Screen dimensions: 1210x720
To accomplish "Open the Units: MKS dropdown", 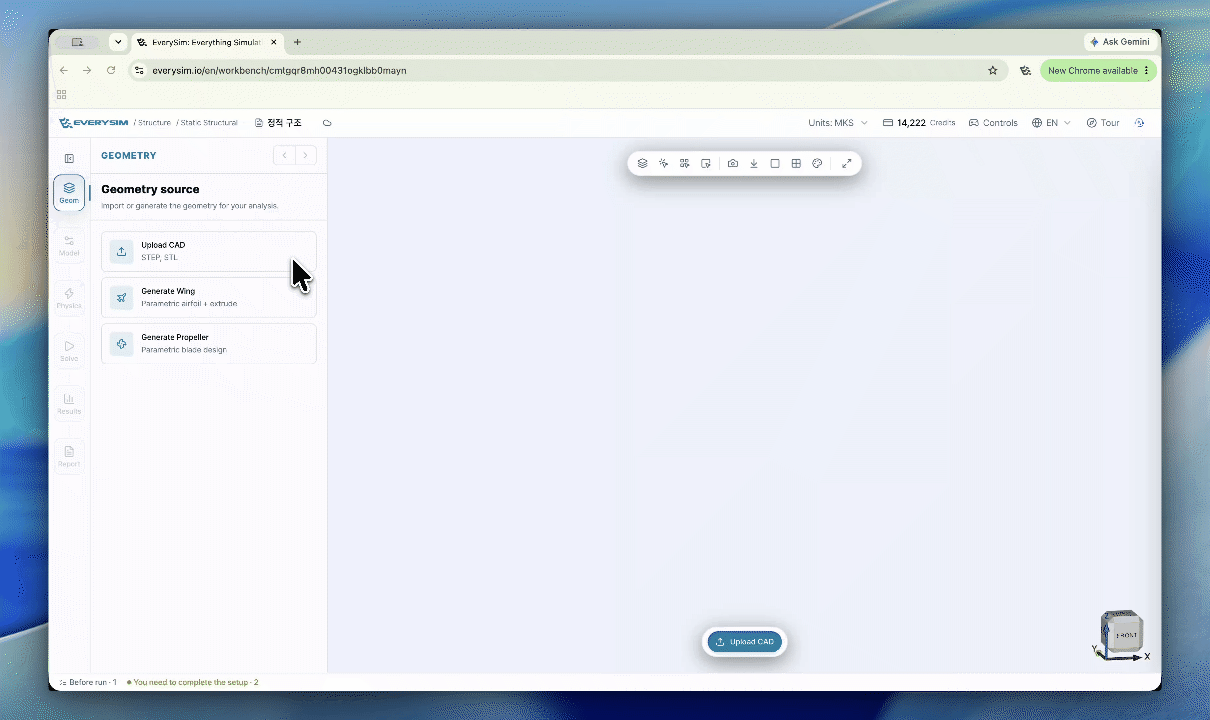I will coord(838,123).
